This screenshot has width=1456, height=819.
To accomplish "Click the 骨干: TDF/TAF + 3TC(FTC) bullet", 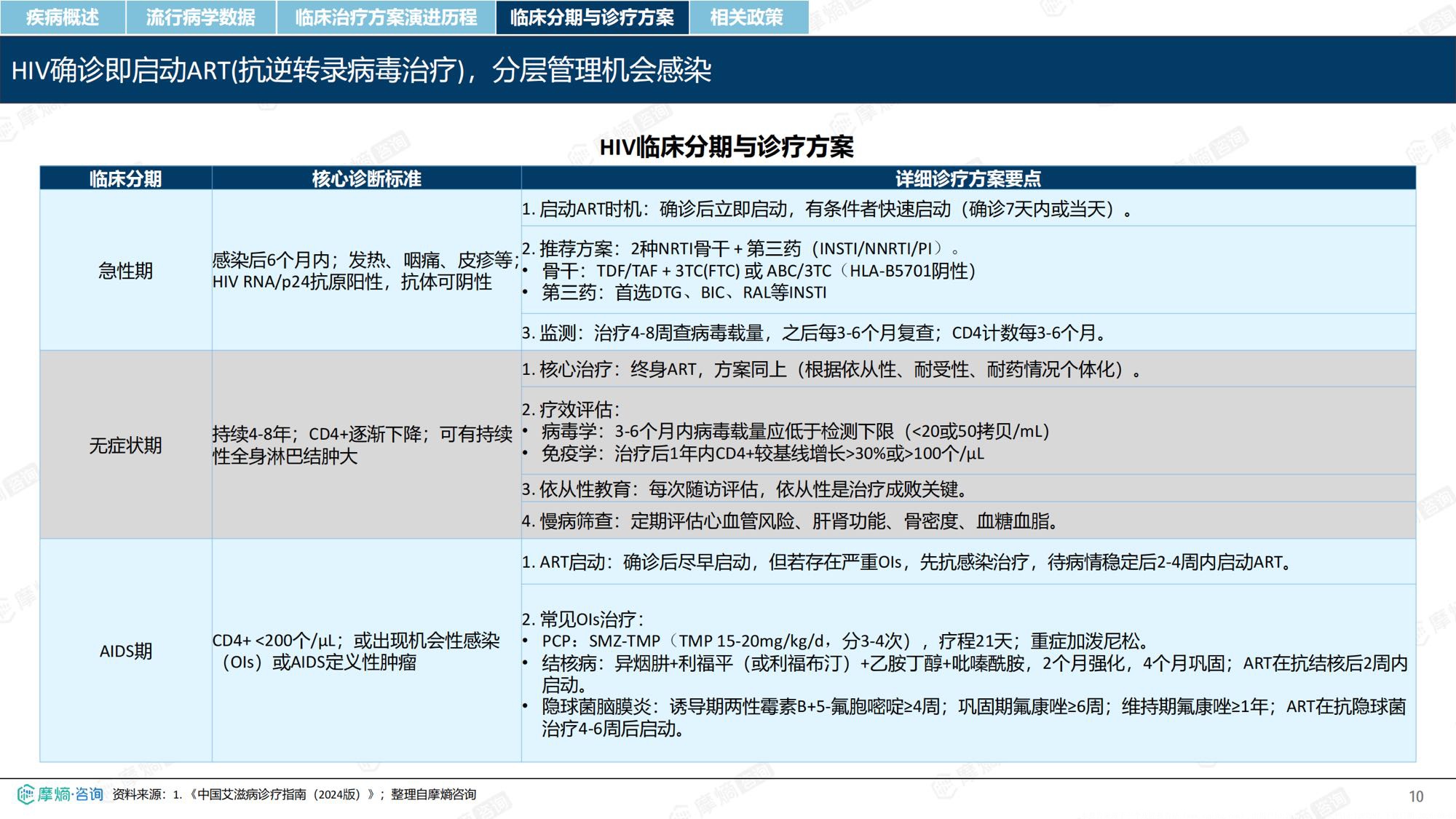I will (x=750, y=271).
